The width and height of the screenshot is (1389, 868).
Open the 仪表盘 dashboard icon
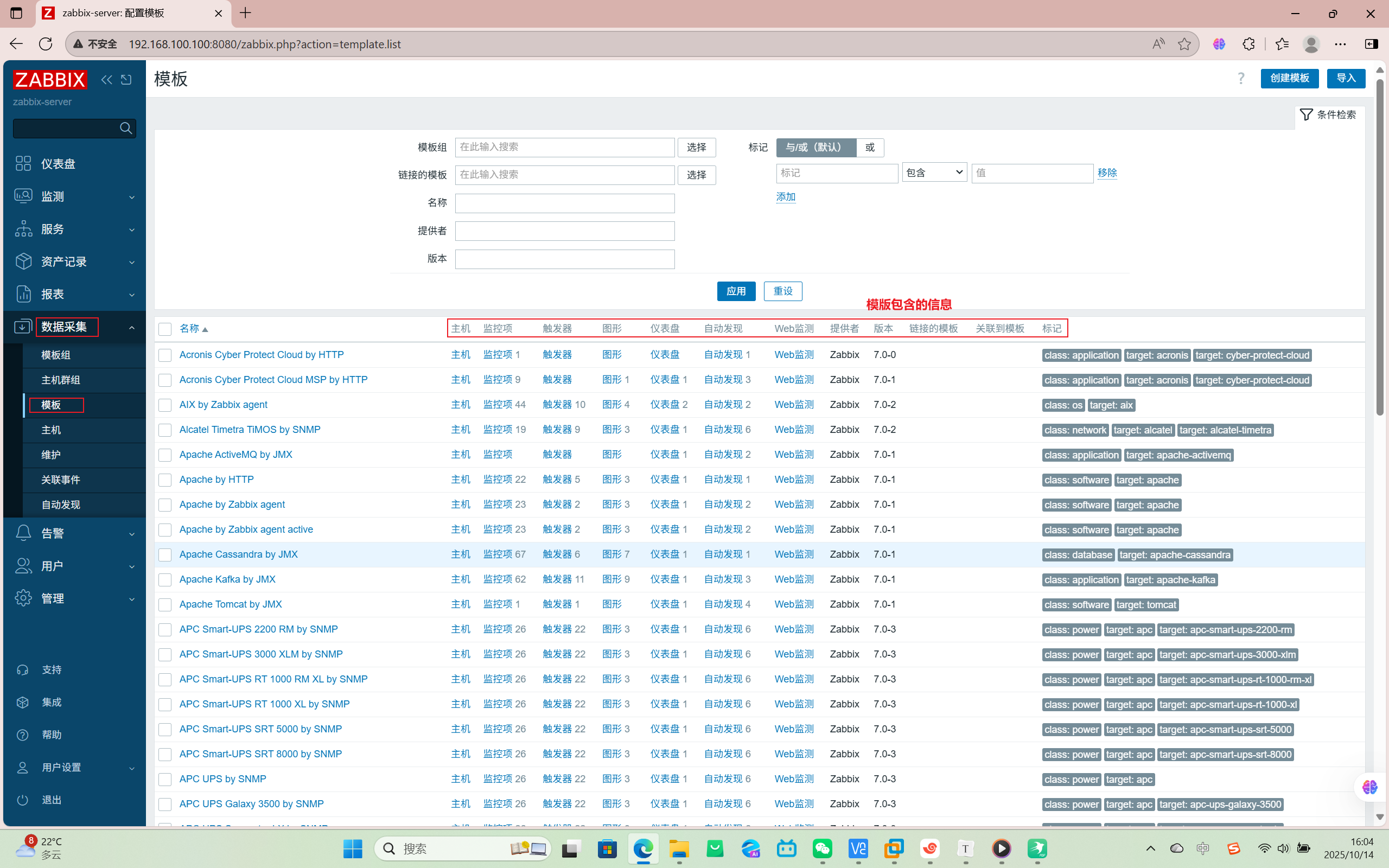[23, 164]
